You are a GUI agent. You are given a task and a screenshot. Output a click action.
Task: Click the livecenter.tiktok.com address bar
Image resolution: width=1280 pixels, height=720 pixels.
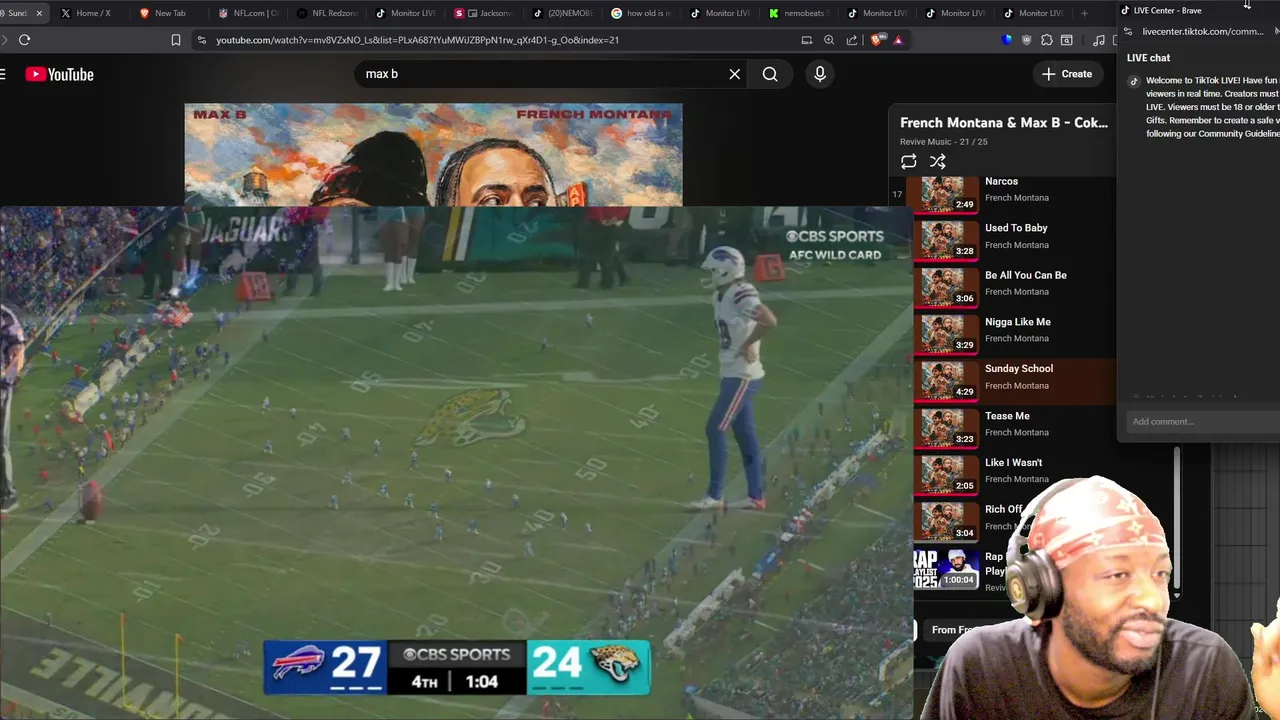[x=1203, y=31]
